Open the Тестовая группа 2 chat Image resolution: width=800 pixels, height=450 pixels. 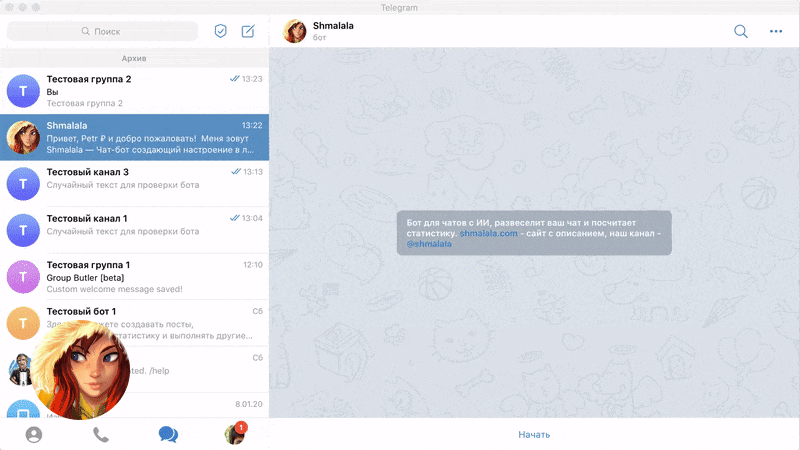point(134,91)
